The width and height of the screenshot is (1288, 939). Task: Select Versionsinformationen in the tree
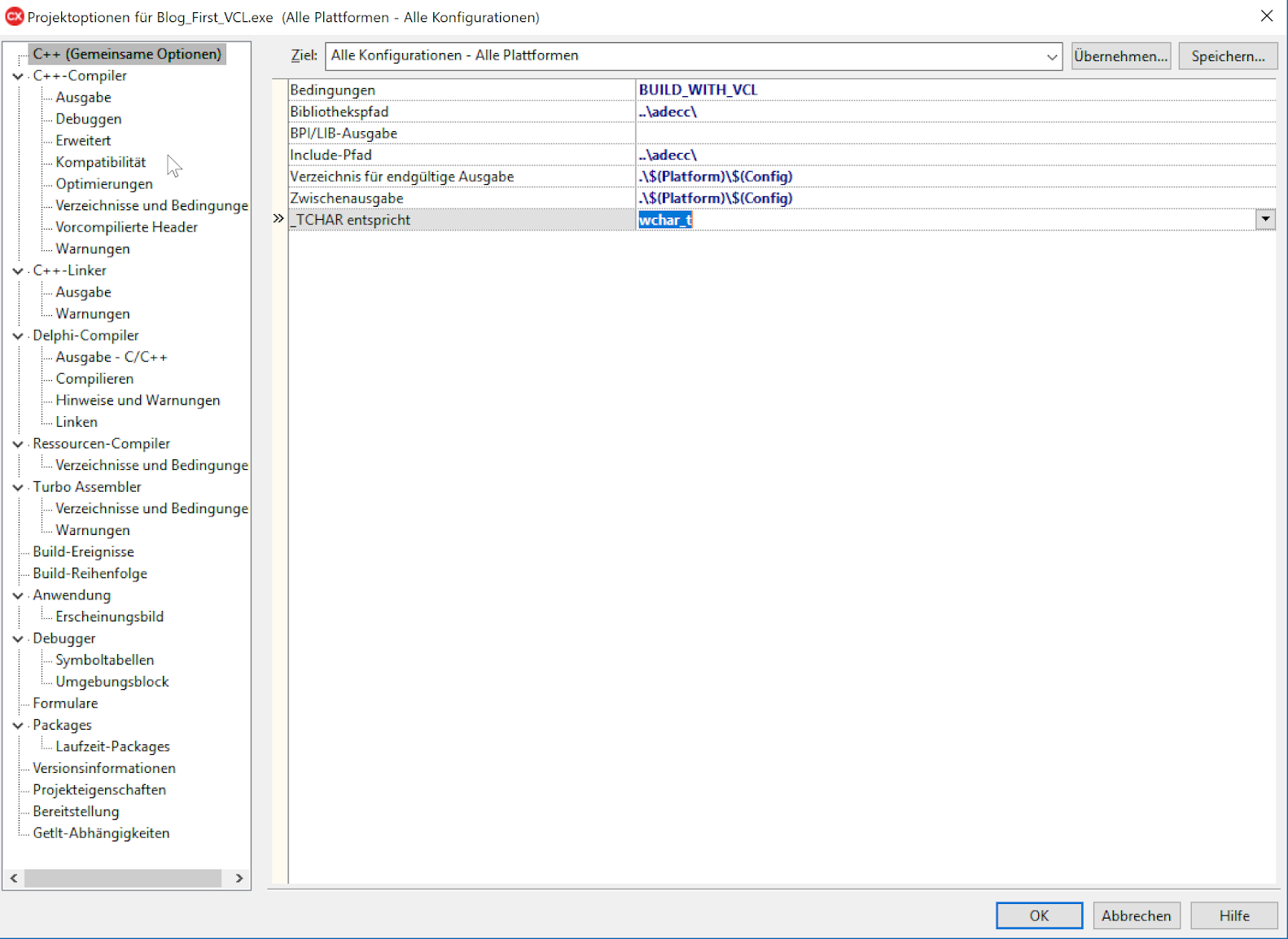[x=104, y=768]
